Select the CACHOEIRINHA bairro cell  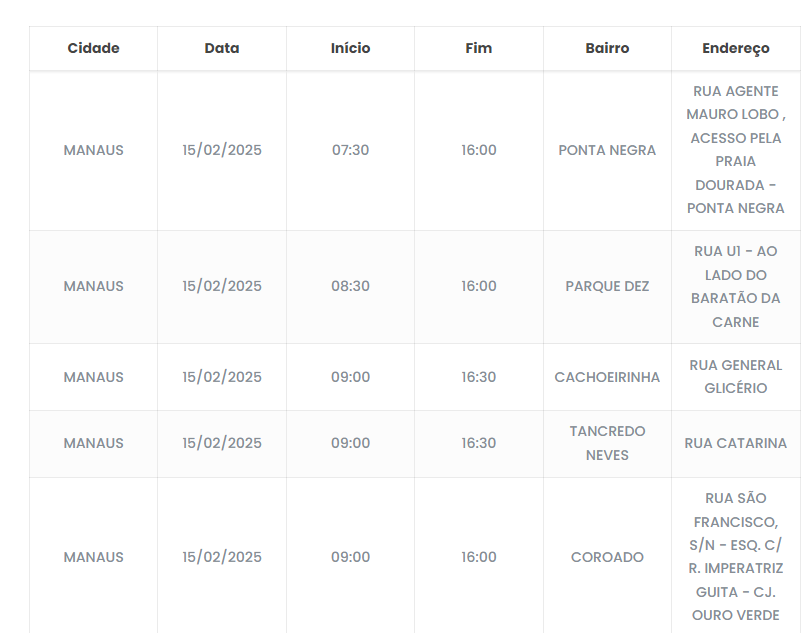pos(607,377)
